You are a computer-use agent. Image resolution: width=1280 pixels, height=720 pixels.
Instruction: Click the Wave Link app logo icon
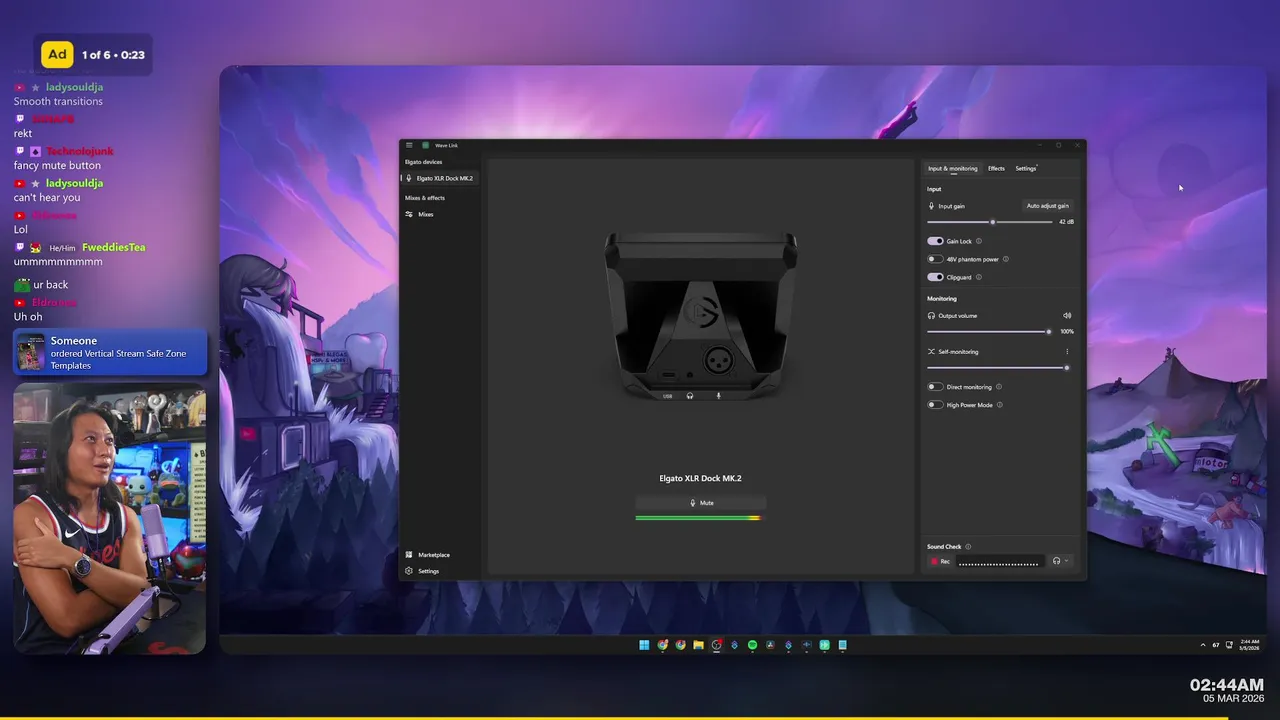[425, 146]
